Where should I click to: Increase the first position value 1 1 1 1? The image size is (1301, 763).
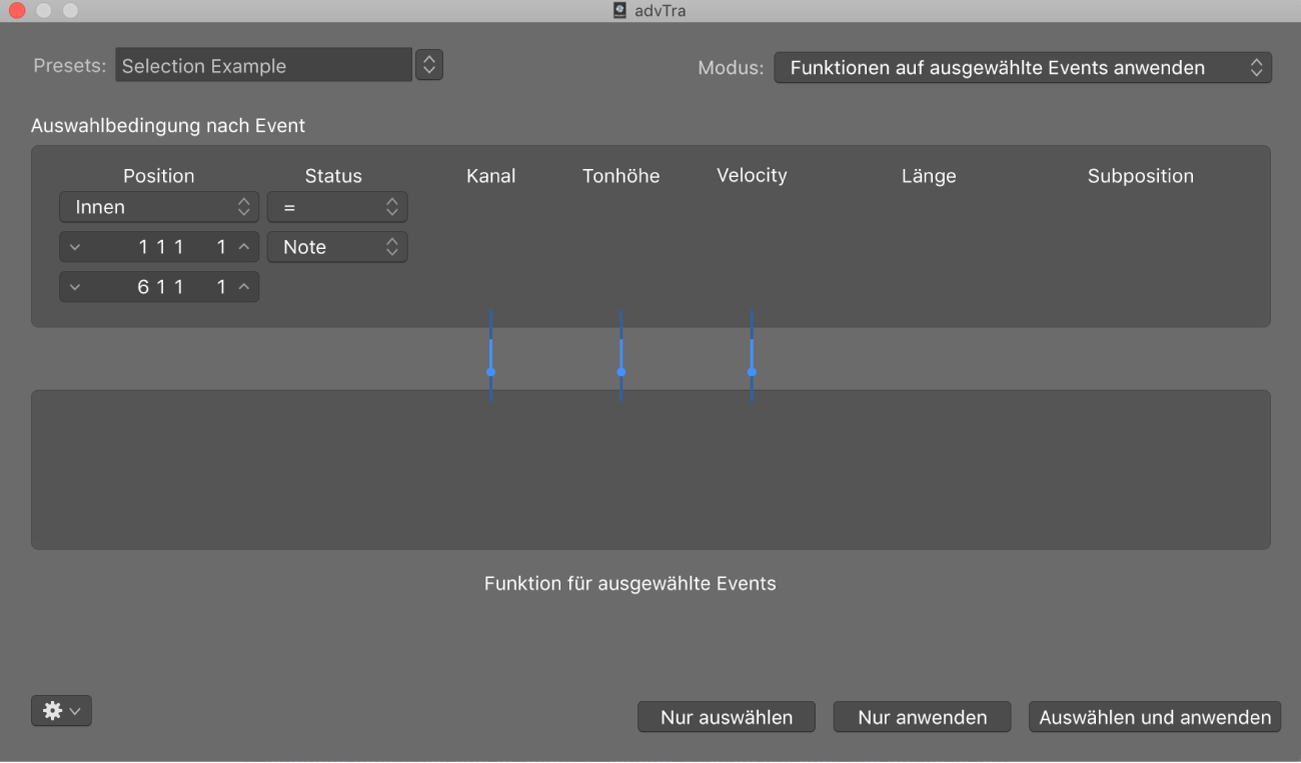click(244, 247)
